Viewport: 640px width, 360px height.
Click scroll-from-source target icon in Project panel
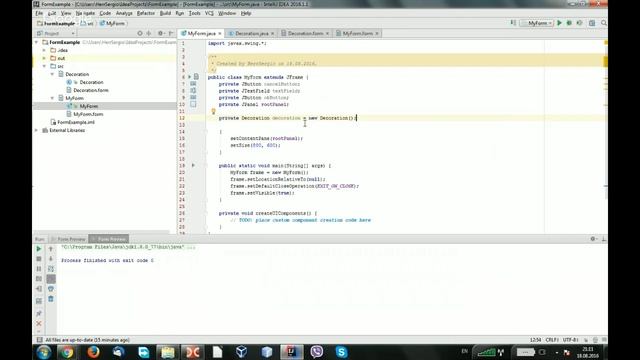pyautogui.click(x=140, y=33)
